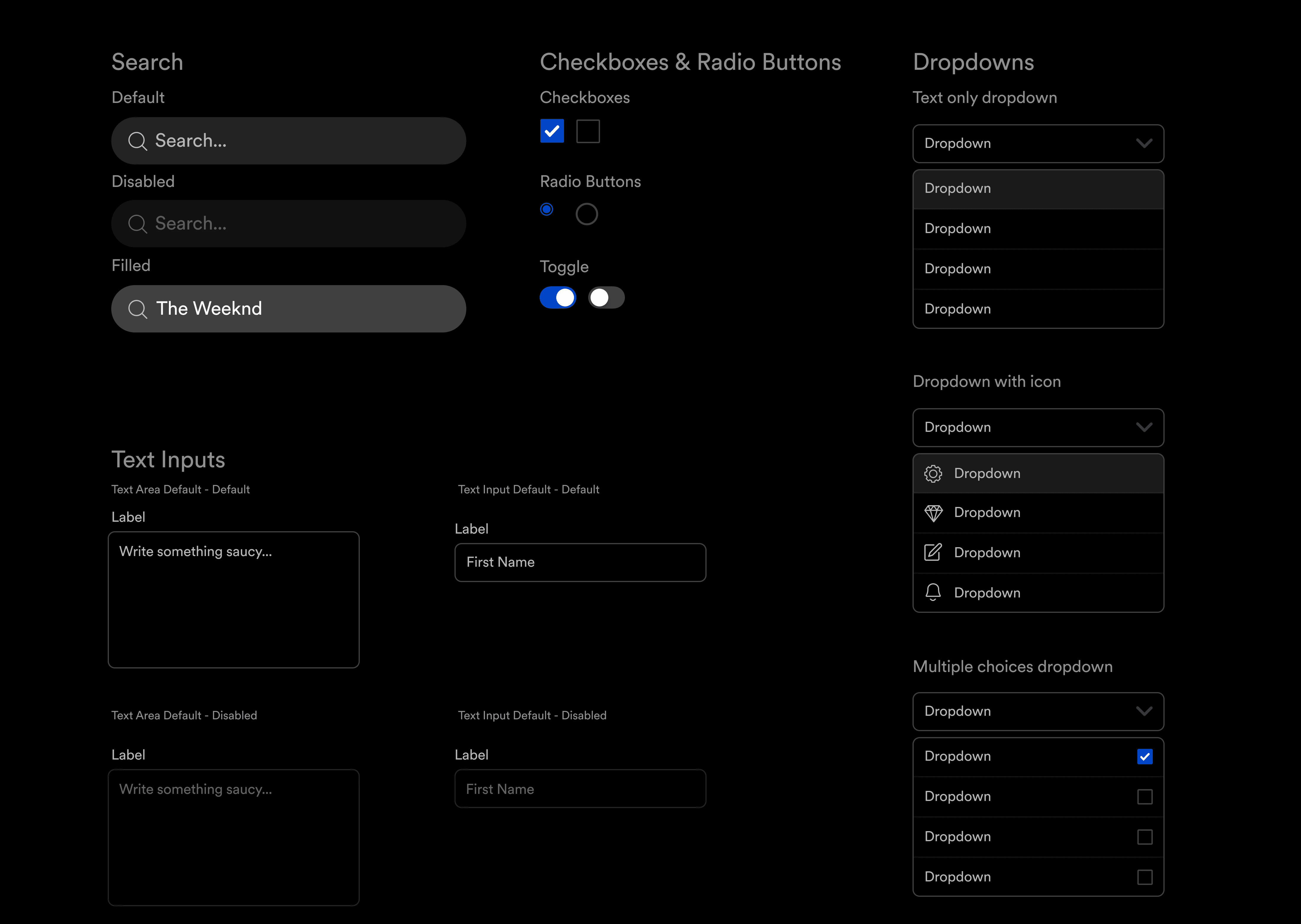Click the edit pencil icon in the dropdown list
The width and height of the screenshot is (1301, 924).
click(x=933, y=553)
